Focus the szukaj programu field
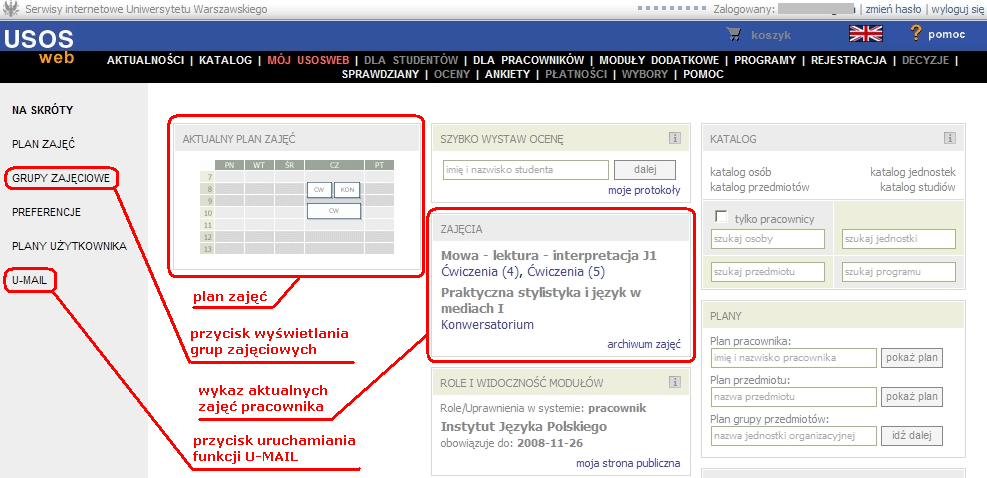Viewport: 987px width, 478px height. 899,272
